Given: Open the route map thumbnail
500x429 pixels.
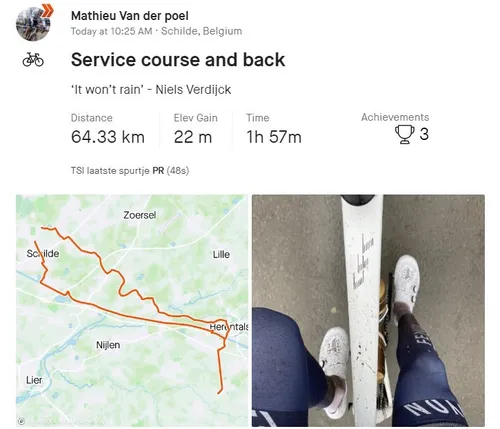Looking at the screenshot, I should (x=132, y=310).
